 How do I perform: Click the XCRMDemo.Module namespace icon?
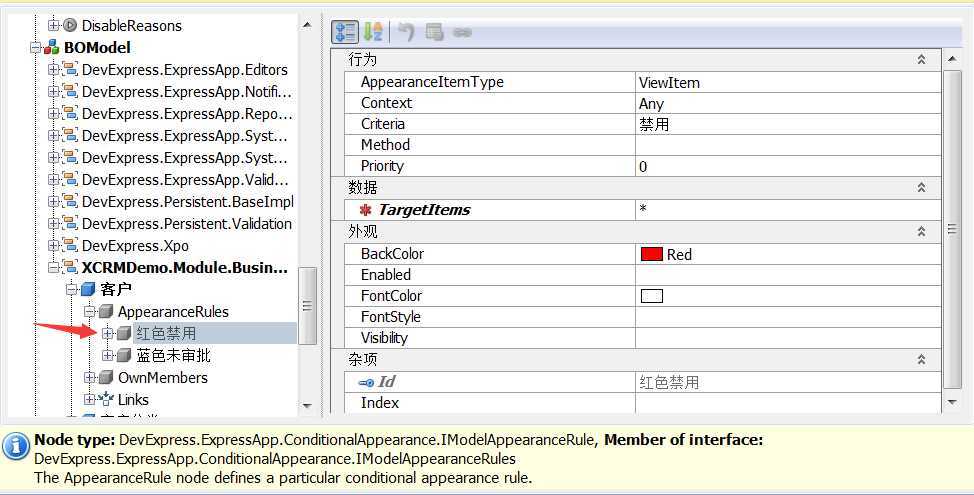pos(70,268)
